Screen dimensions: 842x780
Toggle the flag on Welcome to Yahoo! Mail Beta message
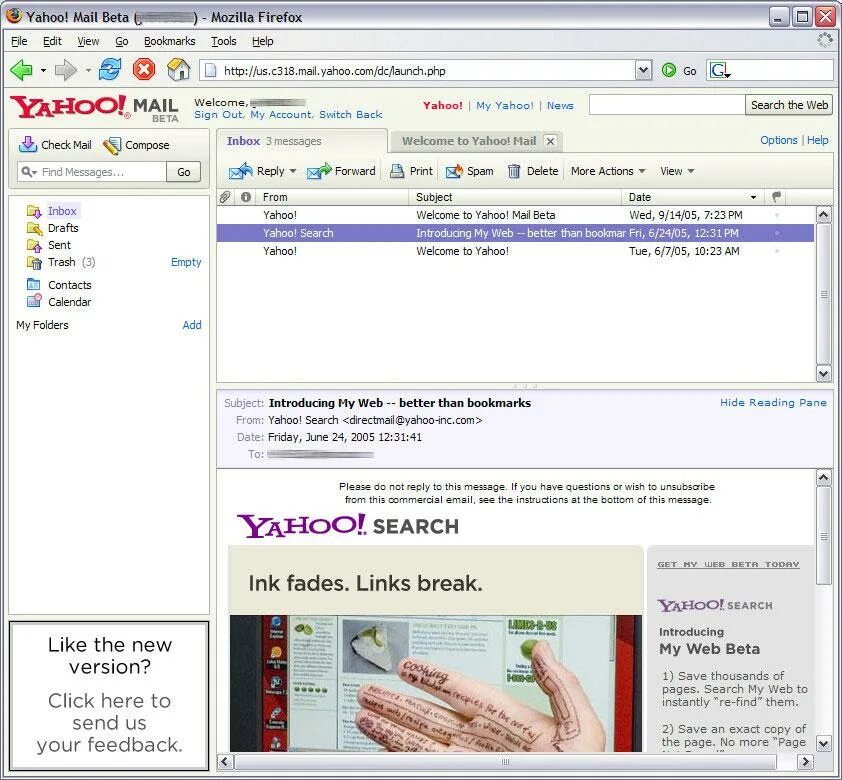pos(776,215)
